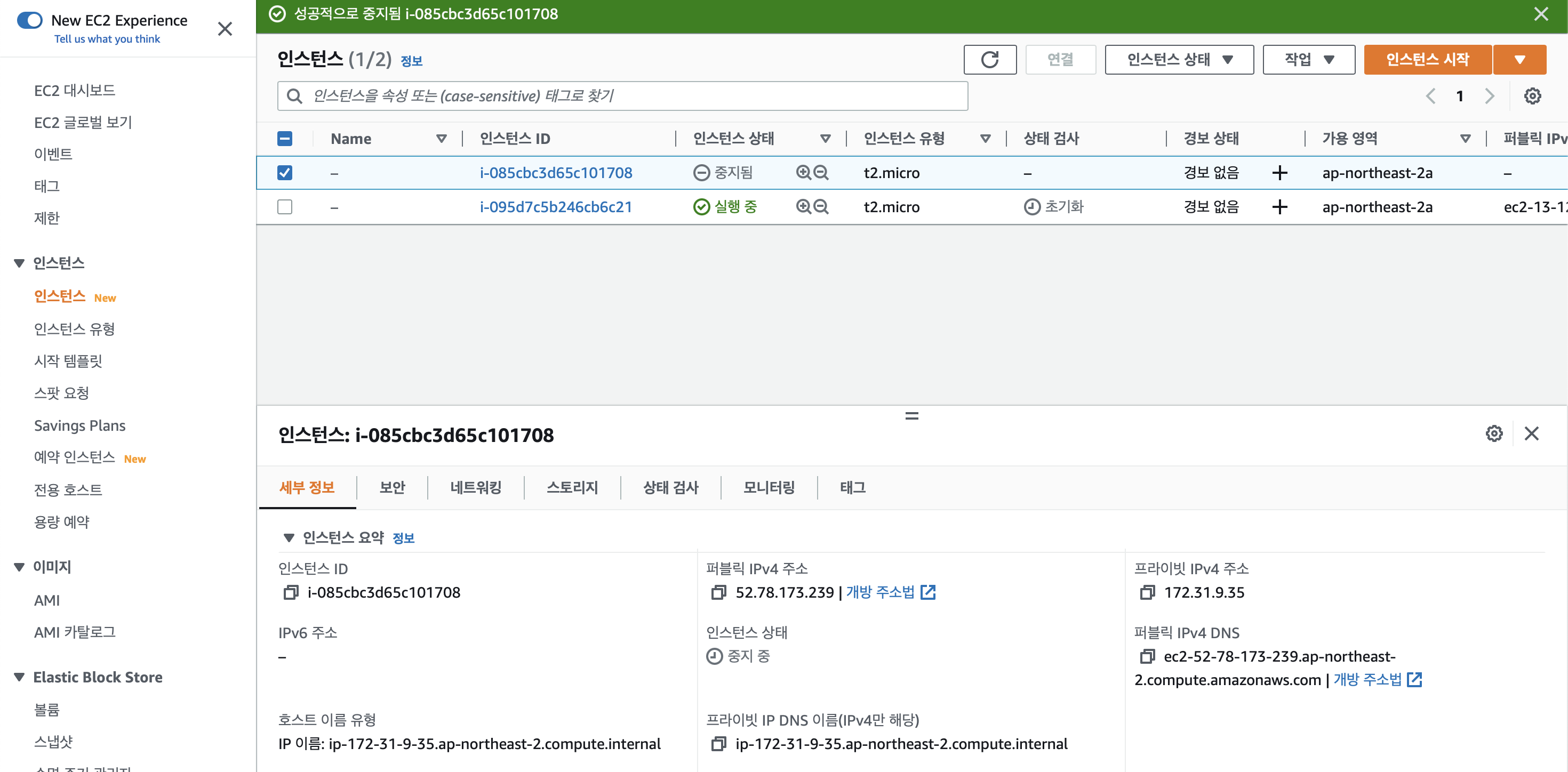Copy private IP DNS name icon

[x=719, y=744]
